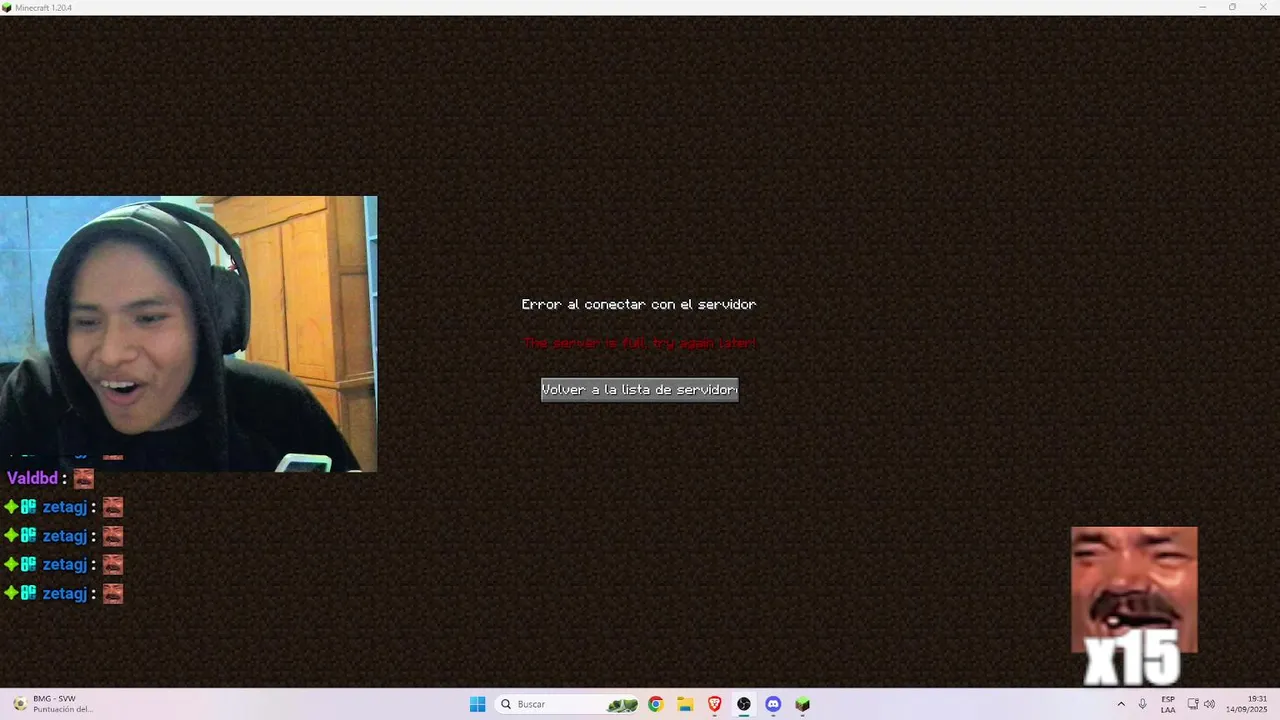The width and height of the screenshot is (1280, 720).
Task: Open Brave browser from the taskbar
Action: click(714, 704)
